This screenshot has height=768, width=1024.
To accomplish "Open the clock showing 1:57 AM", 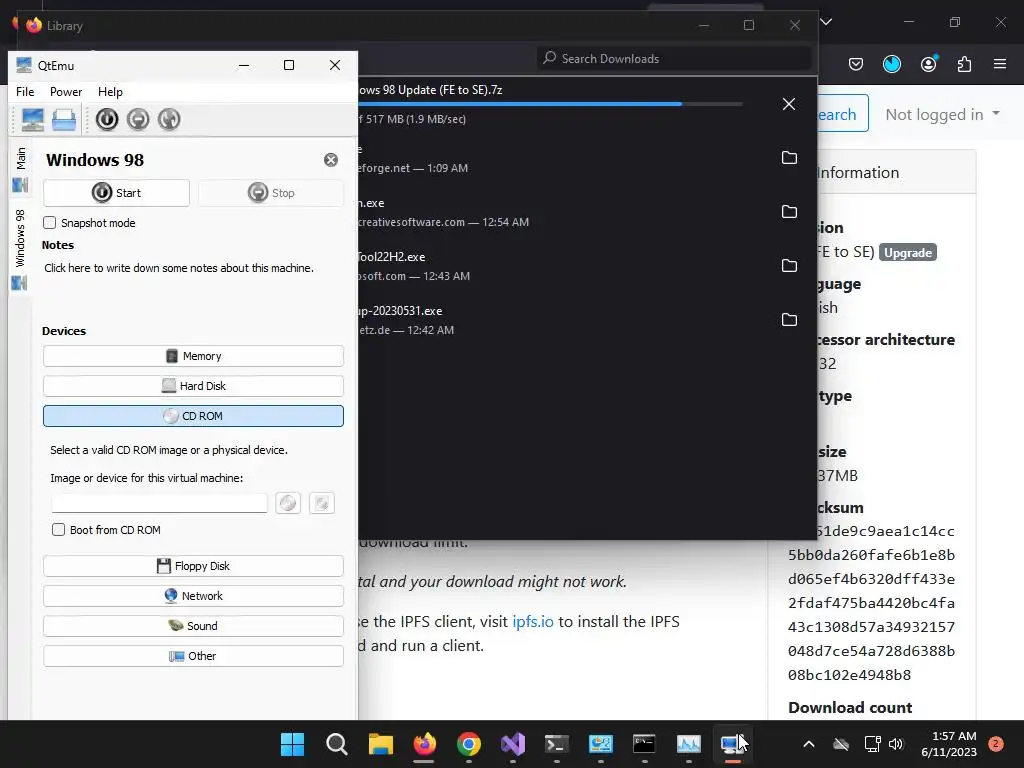I will (949, 744).
